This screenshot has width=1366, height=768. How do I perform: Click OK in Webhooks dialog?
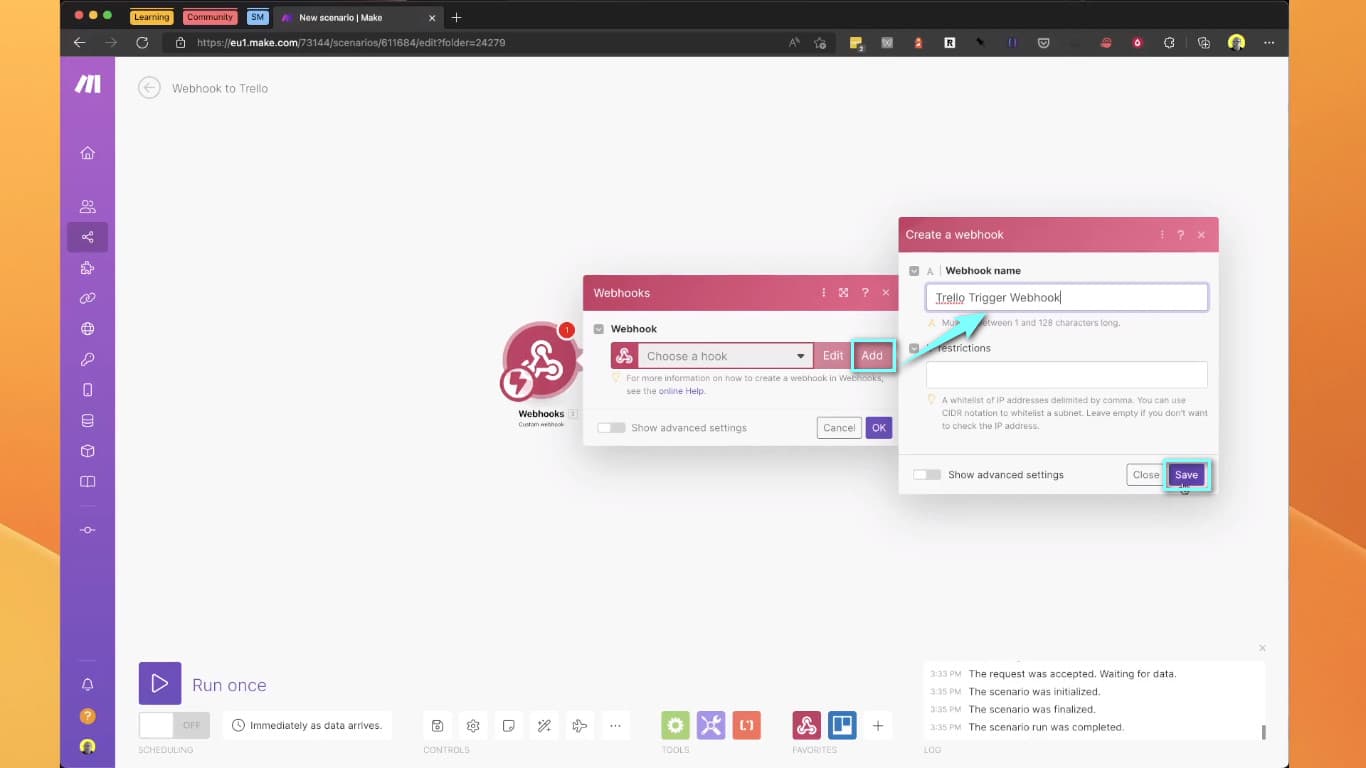pos(879,428)
